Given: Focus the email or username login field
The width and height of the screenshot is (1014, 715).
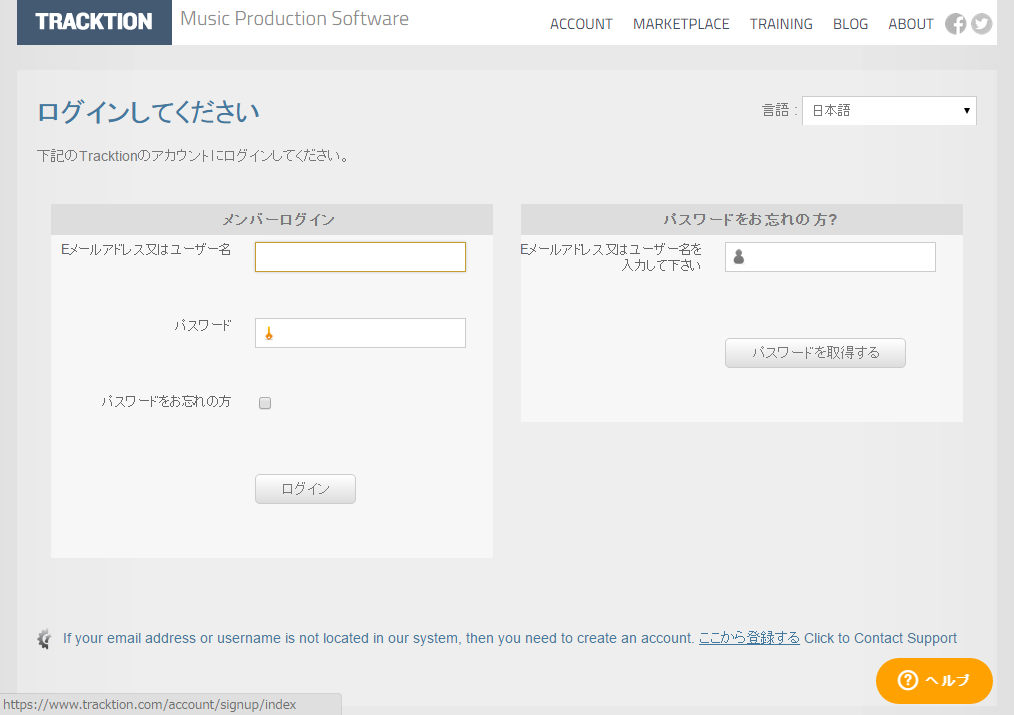Looking at the screenshot, I should [360, 257].
